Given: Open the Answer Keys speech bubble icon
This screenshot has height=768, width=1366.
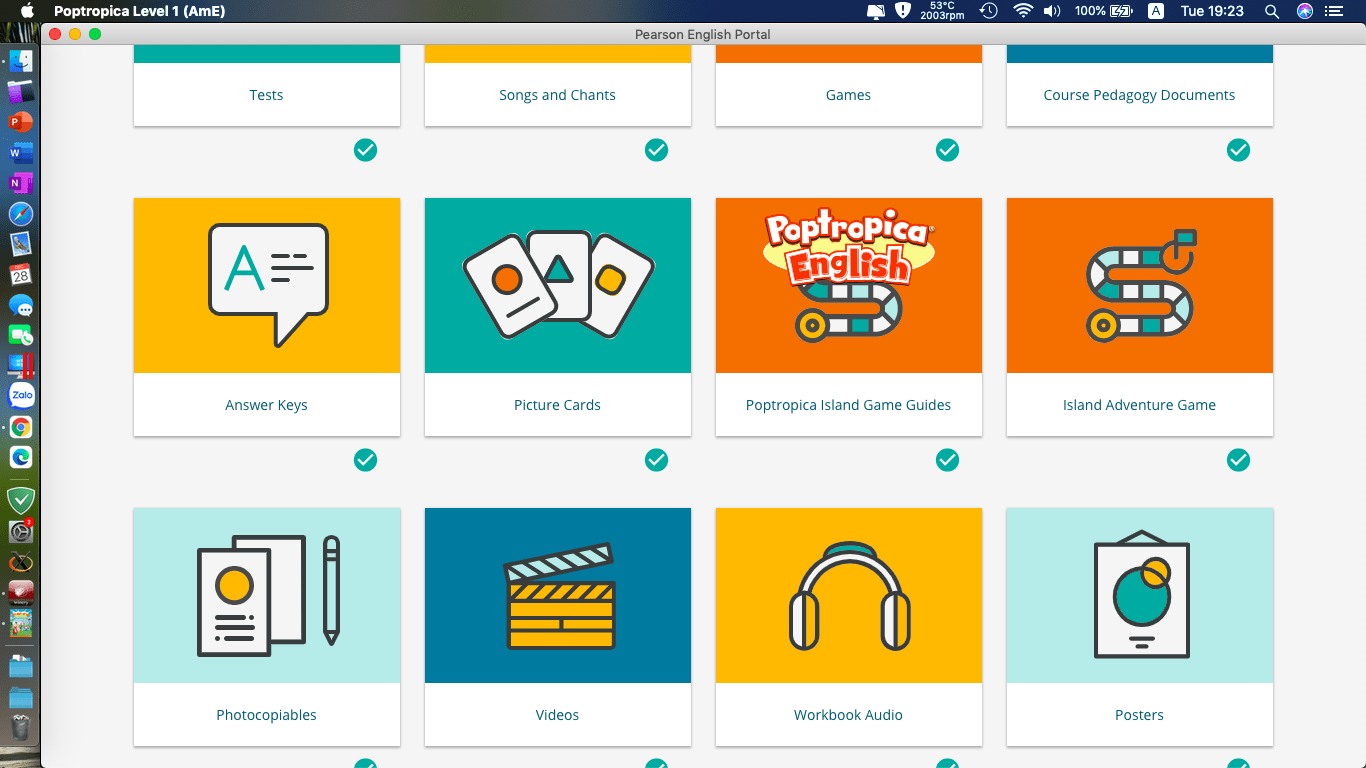Looking at the screenshot, I should (266, 285).
